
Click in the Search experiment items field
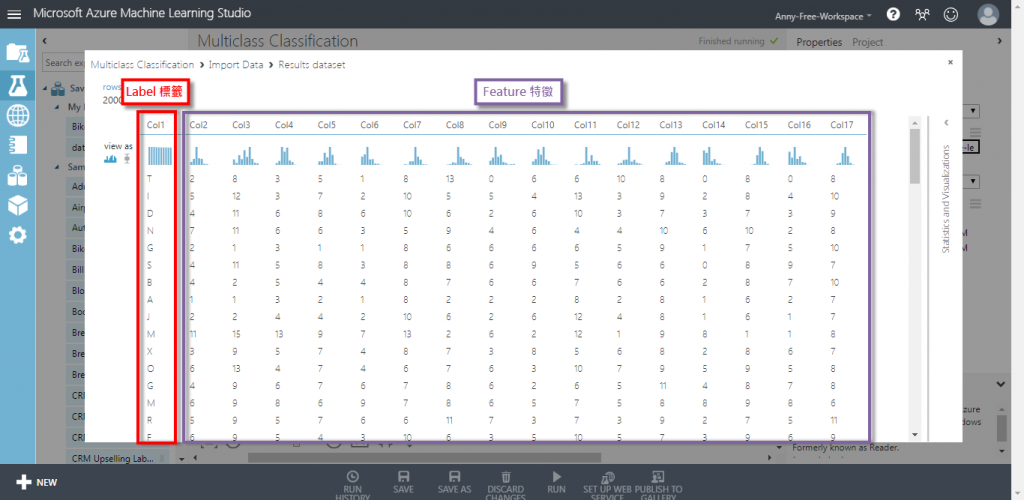[63, 63]
